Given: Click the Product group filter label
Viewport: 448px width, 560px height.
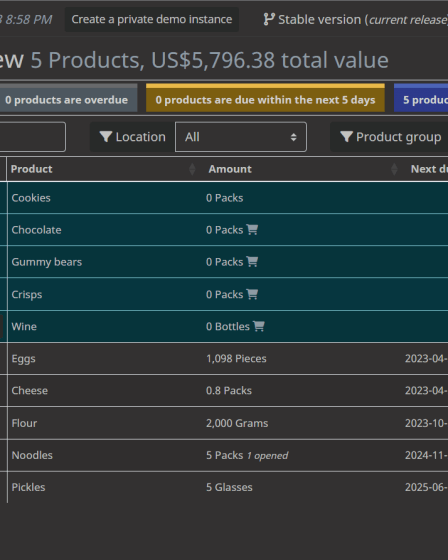Looking at the screenshot, I should coord(399,137).
